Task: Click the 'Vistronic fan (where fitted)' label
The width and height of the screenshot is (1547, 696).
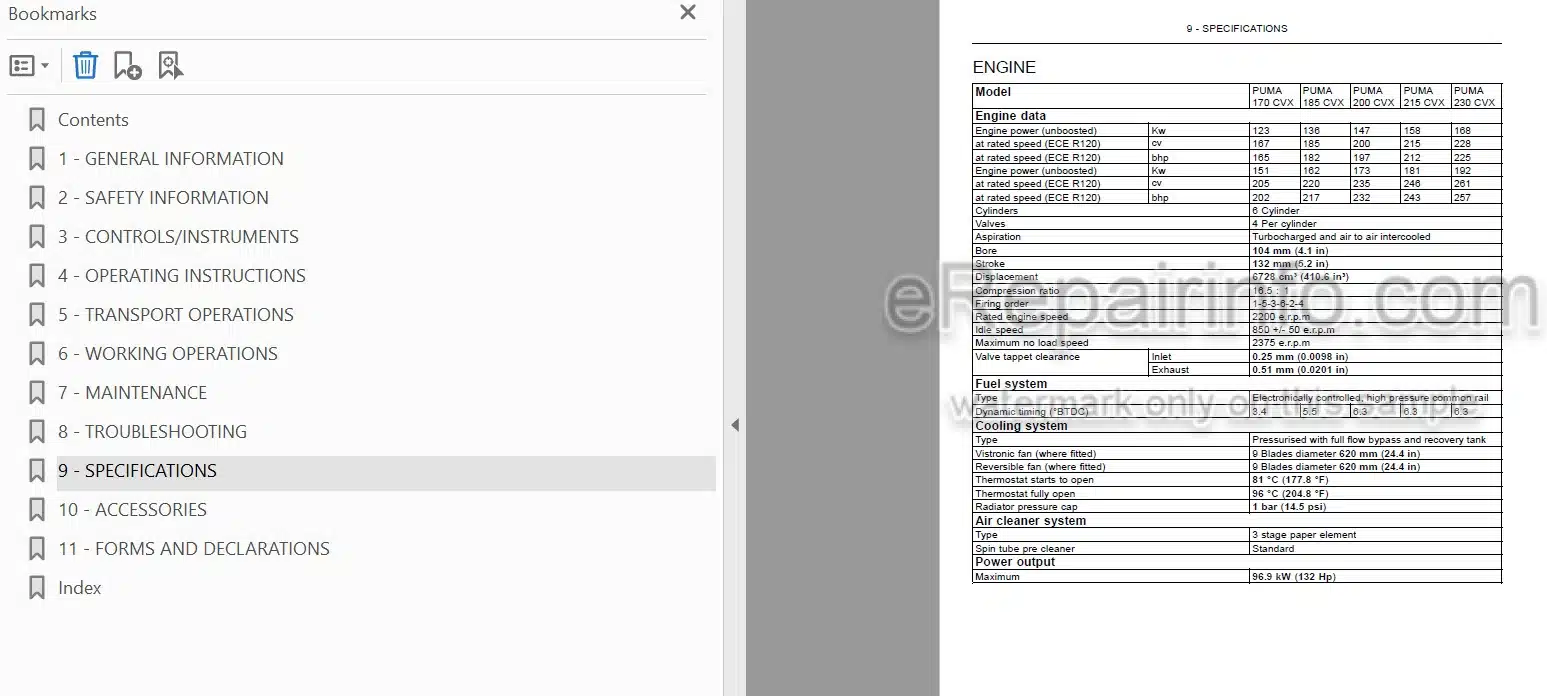Action: [x=1035, y=454]
